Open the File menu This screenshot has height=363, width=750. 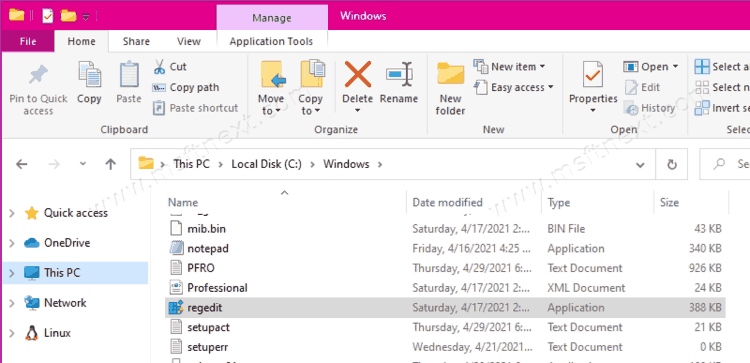click(x=28, y=42)
